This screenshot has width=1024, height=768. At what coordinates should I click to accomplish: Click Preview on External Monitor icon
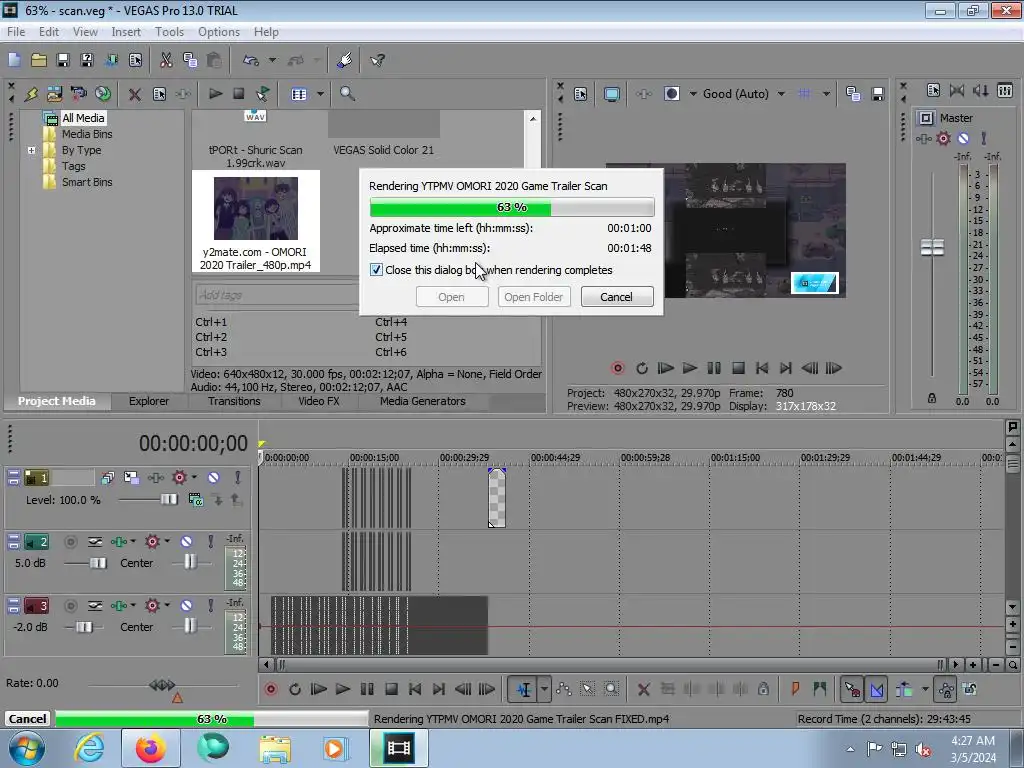point(611,94)
